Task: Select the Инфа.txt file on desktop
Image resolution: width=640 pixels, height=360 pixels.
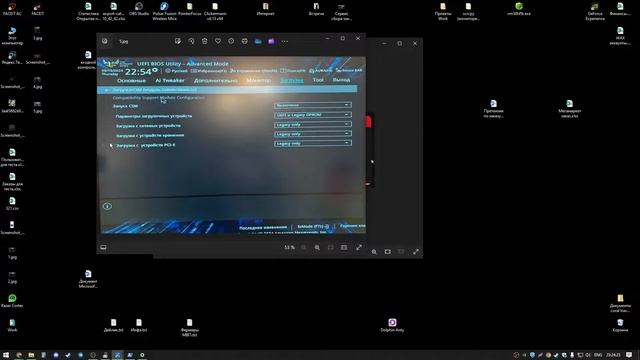Action: pos(139,325)
